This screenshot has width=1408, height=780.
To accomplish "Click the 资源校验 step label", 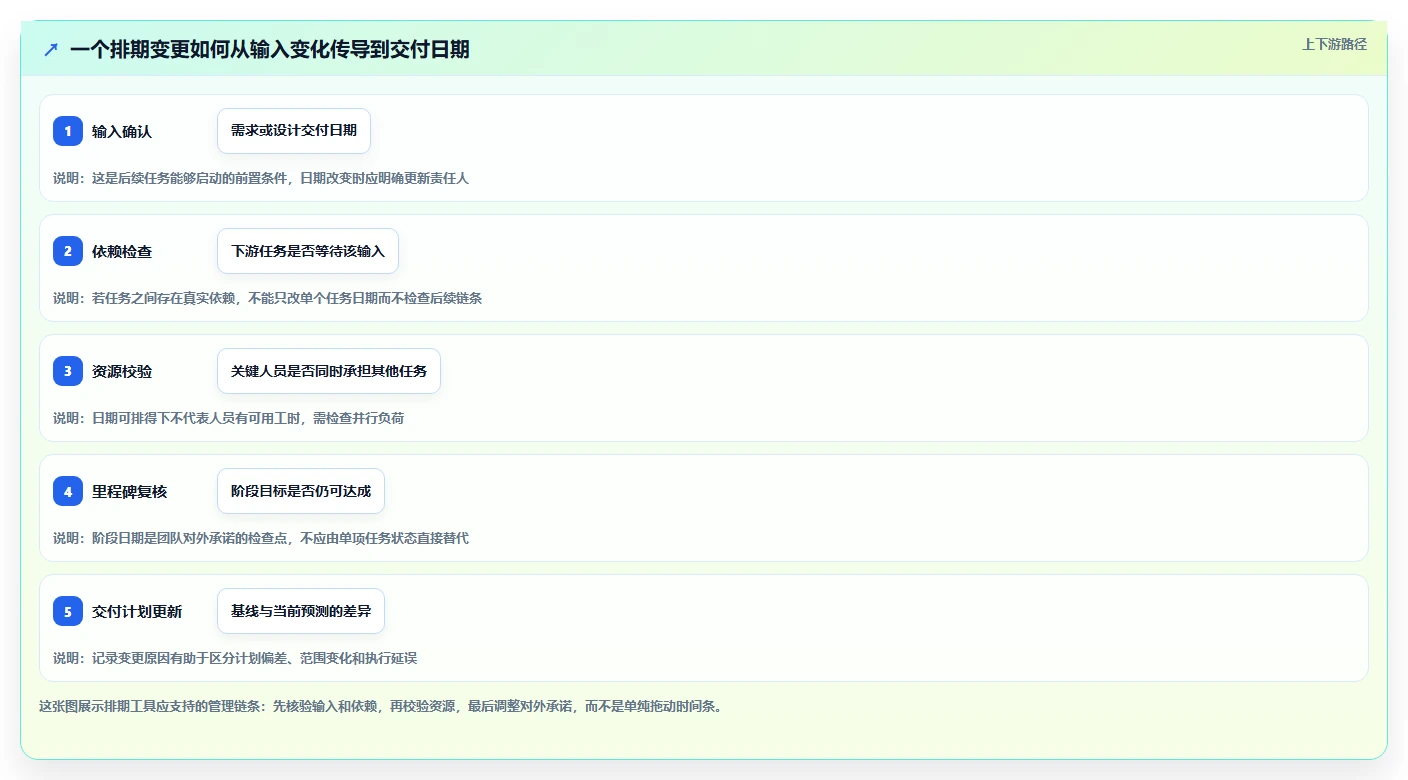I will click(122, 371).
